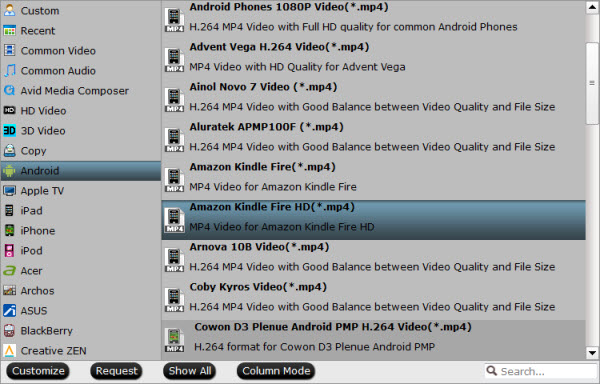Open the Recent formats category
The image size is (600, 384).
point(81,31)
